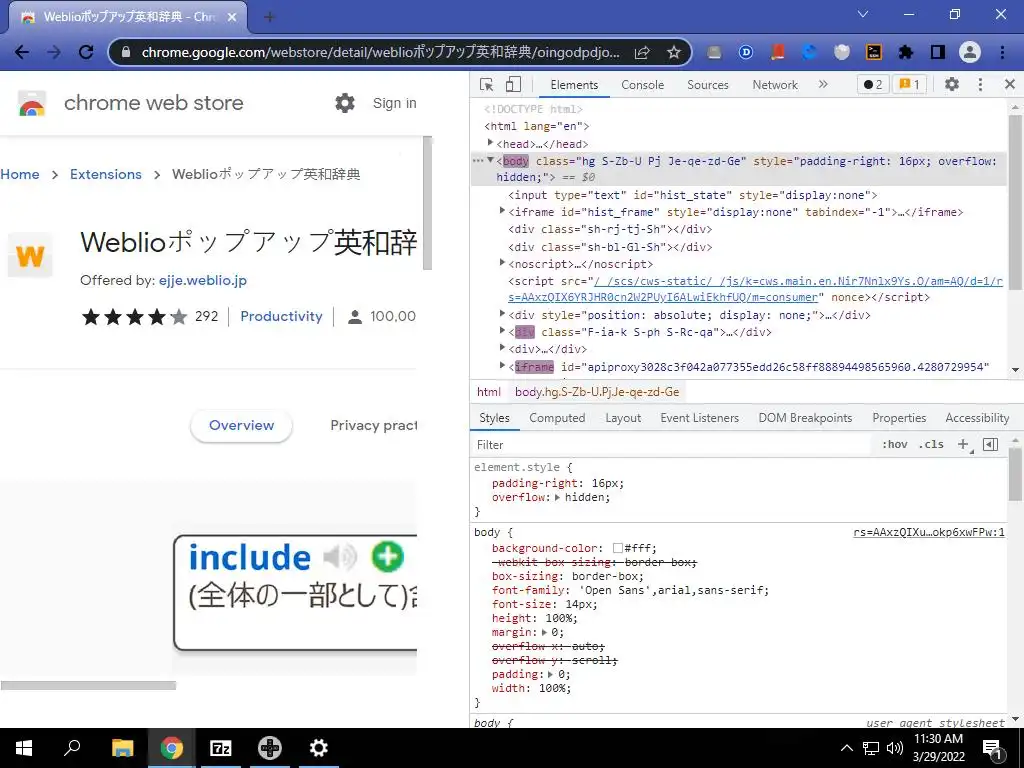Switch to the Network tab
This screenshot has width=1024, height=768.
[x=775, y=85]
